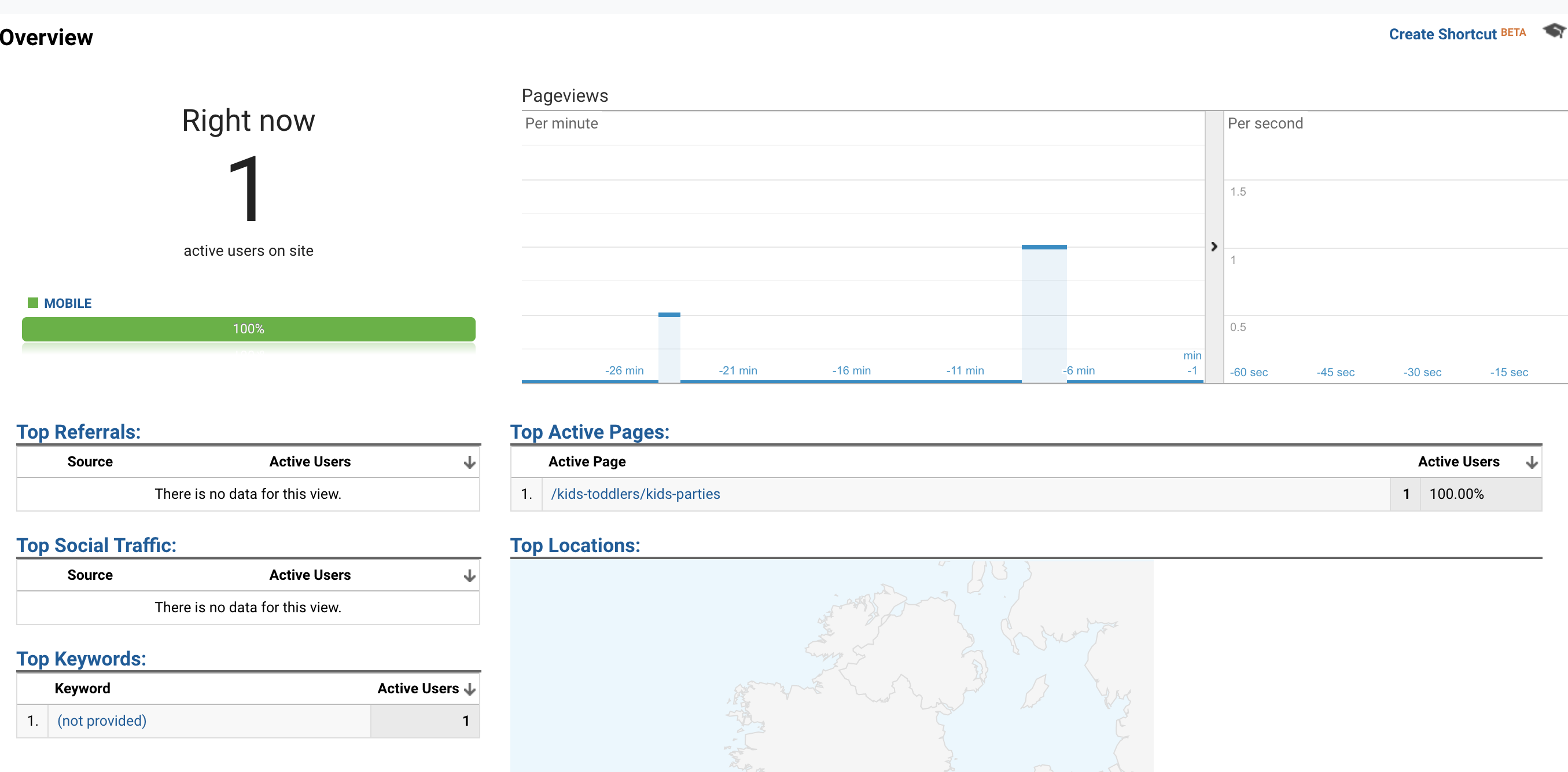Click the Keyword column header
Screen dimensions: 1568x772
(x=83, y=688)
